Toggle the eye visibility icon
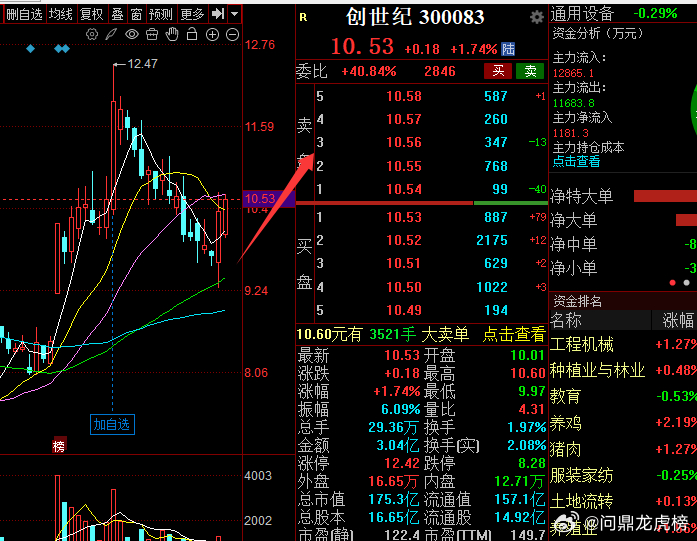 click(132, 34)
